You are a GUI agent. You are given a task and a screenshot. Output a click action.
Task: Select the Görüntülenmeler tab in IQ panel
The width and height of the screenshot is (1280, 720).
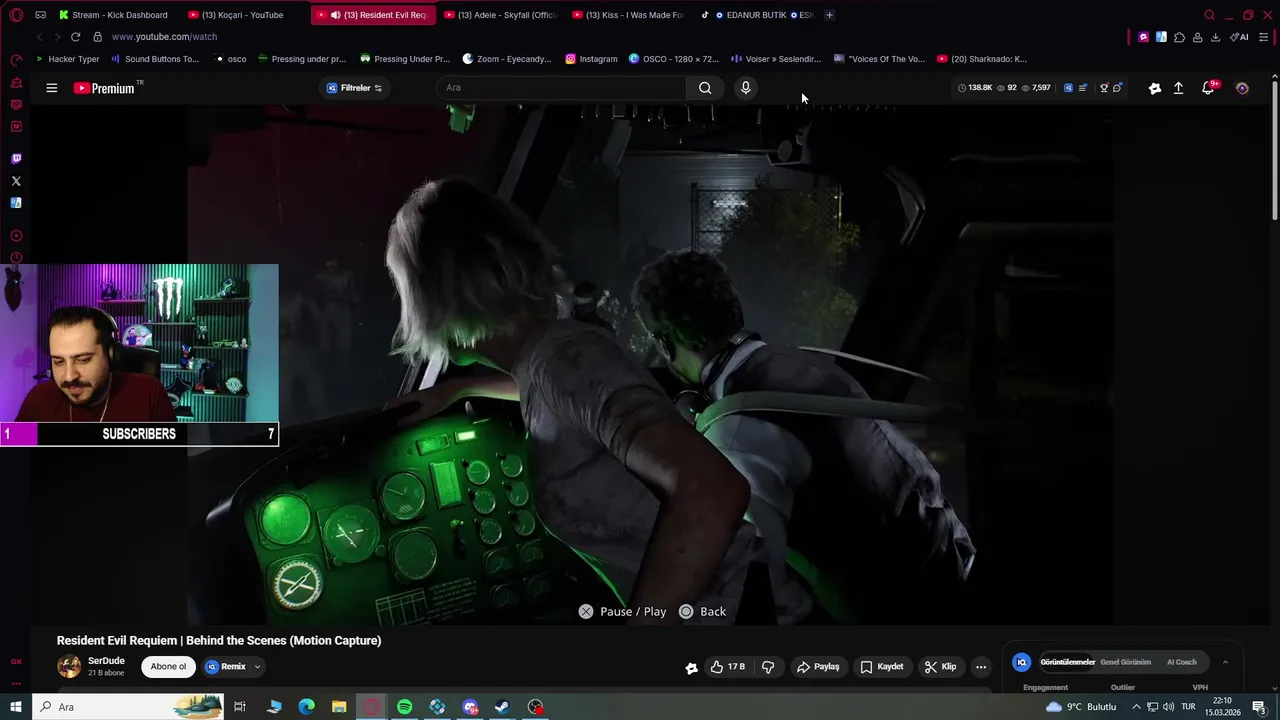(1067, 662)
